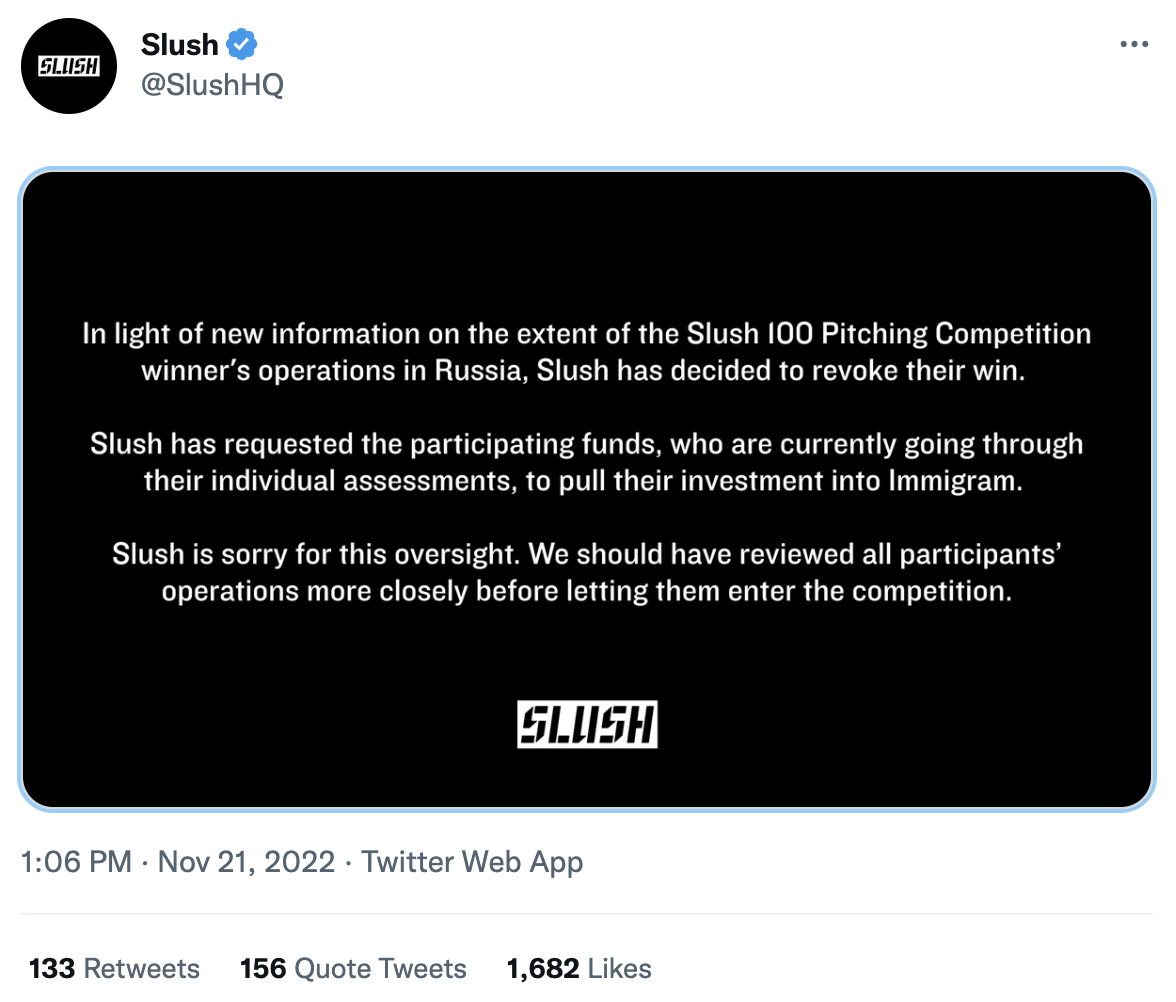Click the blue verified badge

[241, 45]
